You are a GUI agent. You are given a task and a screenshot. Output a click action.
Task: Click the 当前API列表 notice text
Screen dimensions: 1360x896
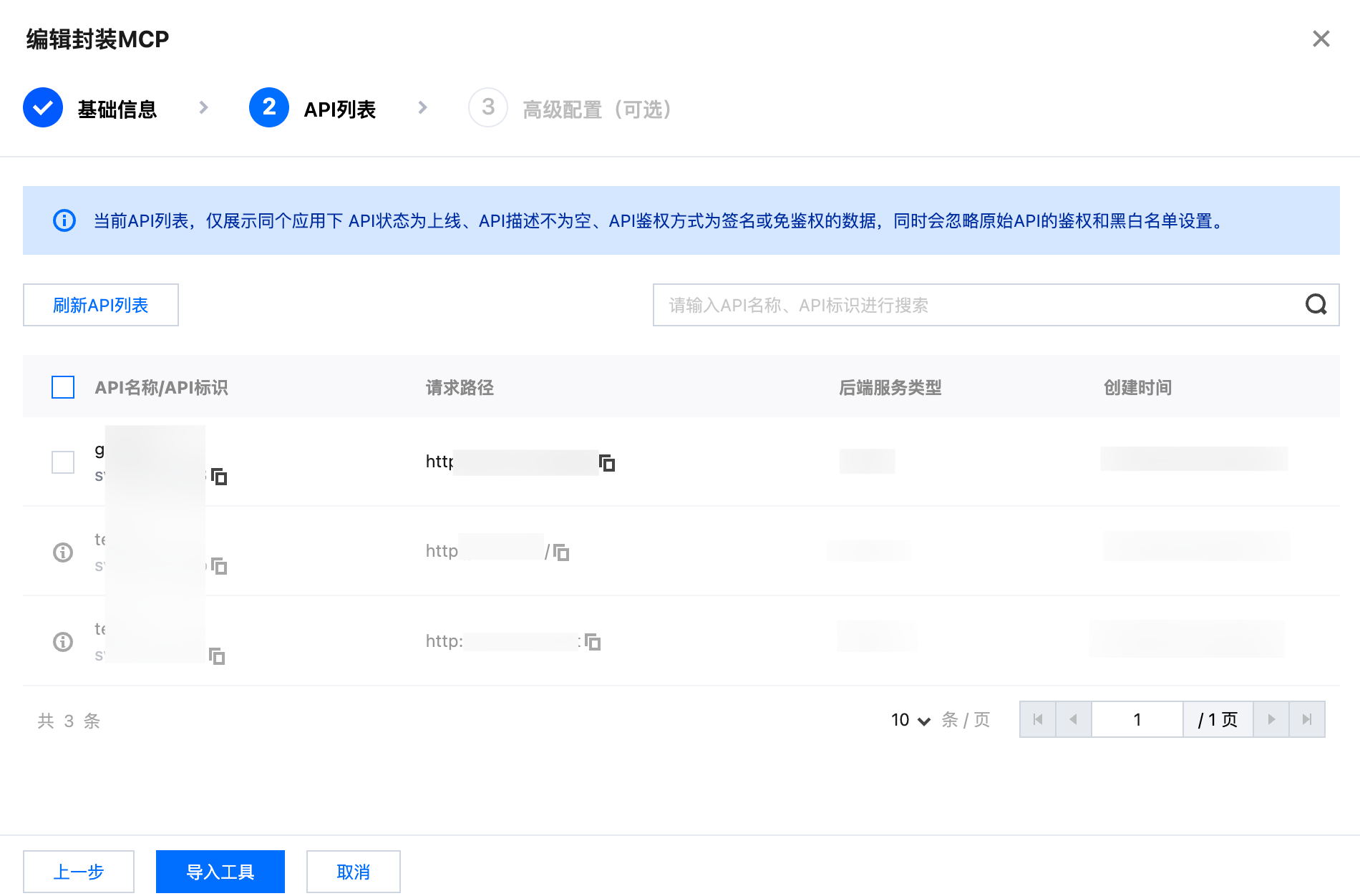(x=660, y=221)
